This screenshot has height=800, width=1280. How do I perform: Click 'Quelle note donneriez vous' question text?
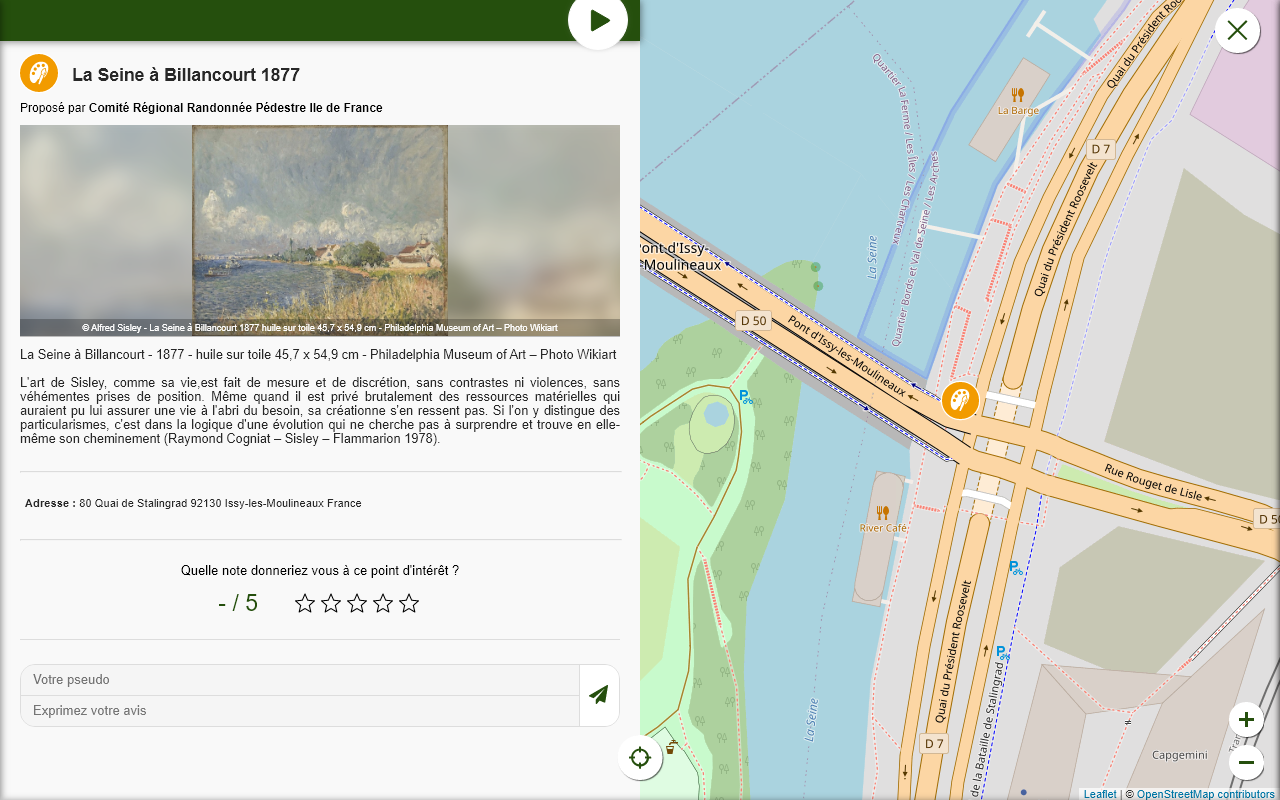[320, 571]
